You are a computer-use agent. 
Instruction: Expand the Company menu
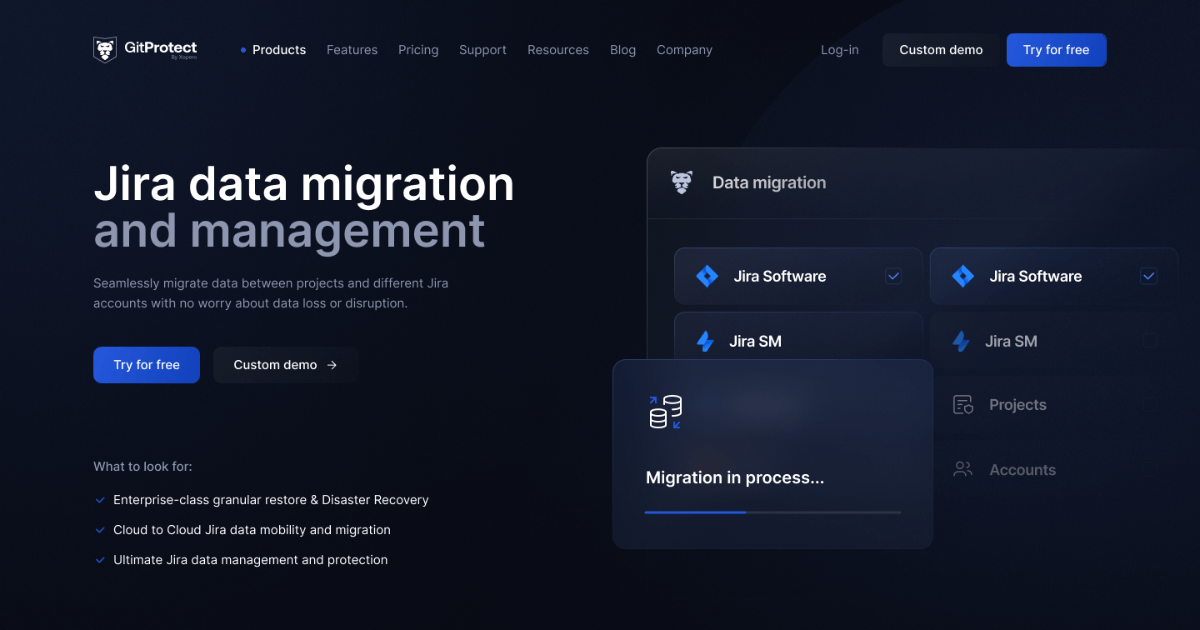tap(684, 50)
